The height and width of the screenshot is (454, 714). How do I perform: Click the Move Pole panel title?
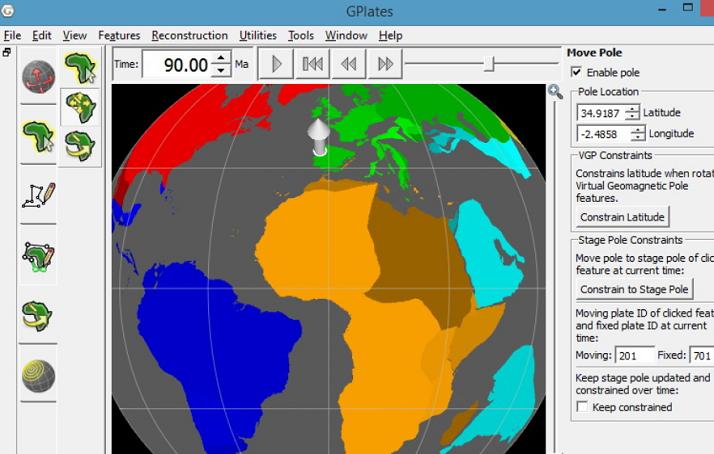click(x=594, y=53)
